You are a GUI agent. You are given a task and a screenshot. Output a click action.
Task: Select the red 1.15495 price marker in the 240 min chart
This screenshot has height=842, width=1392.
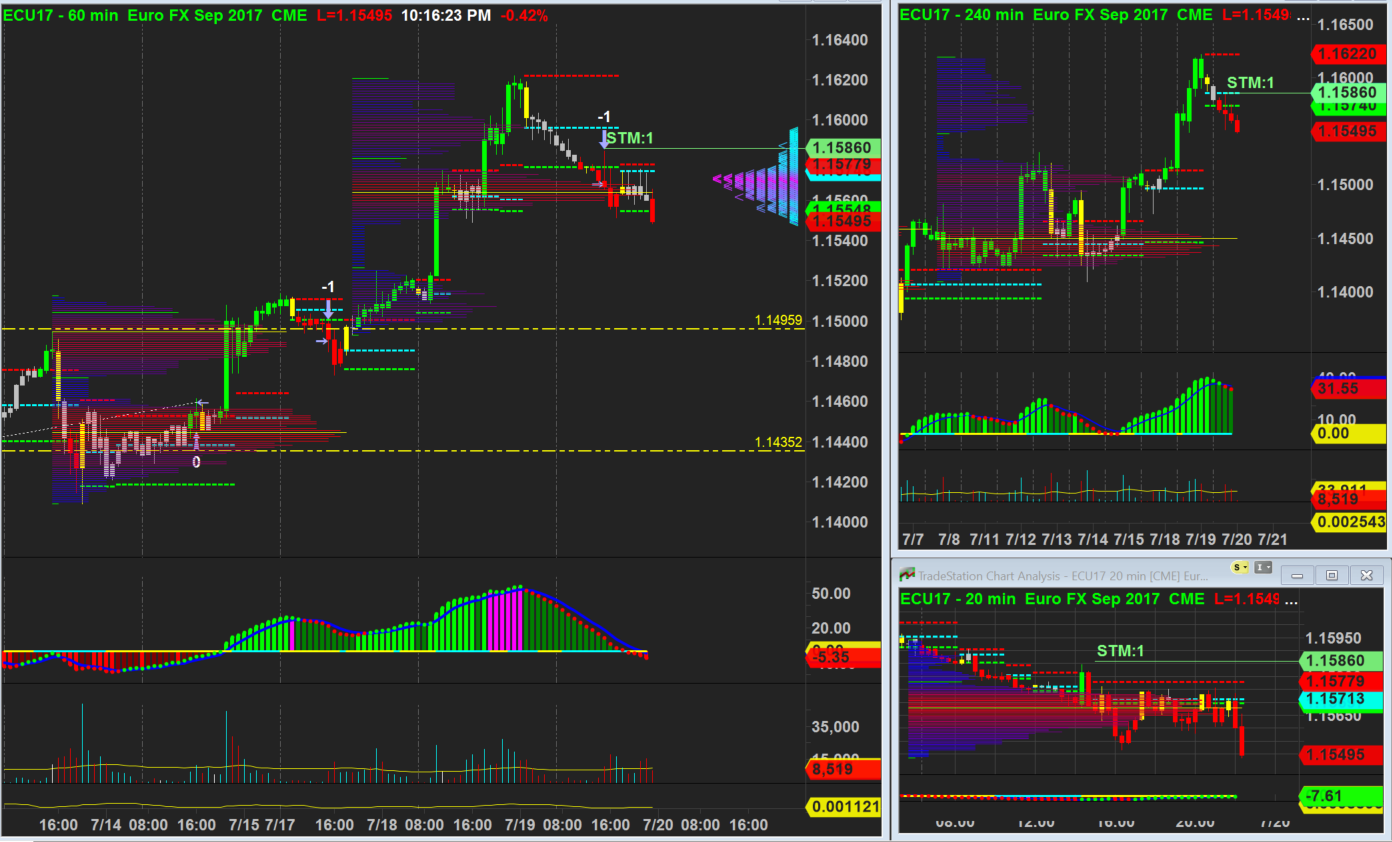tap(1347, 131)
